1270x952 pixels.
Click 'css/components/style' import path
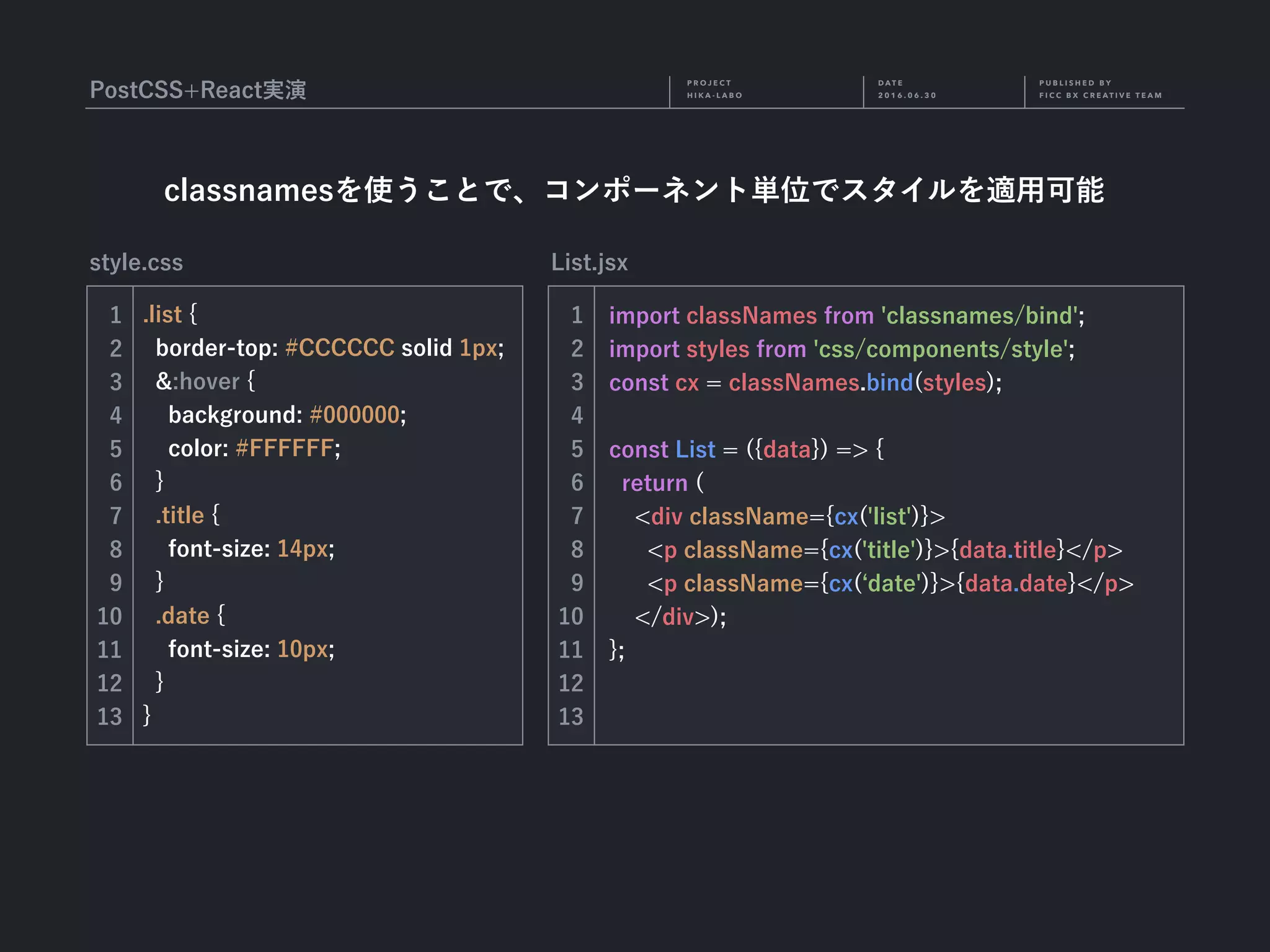[x=940, y=350]
